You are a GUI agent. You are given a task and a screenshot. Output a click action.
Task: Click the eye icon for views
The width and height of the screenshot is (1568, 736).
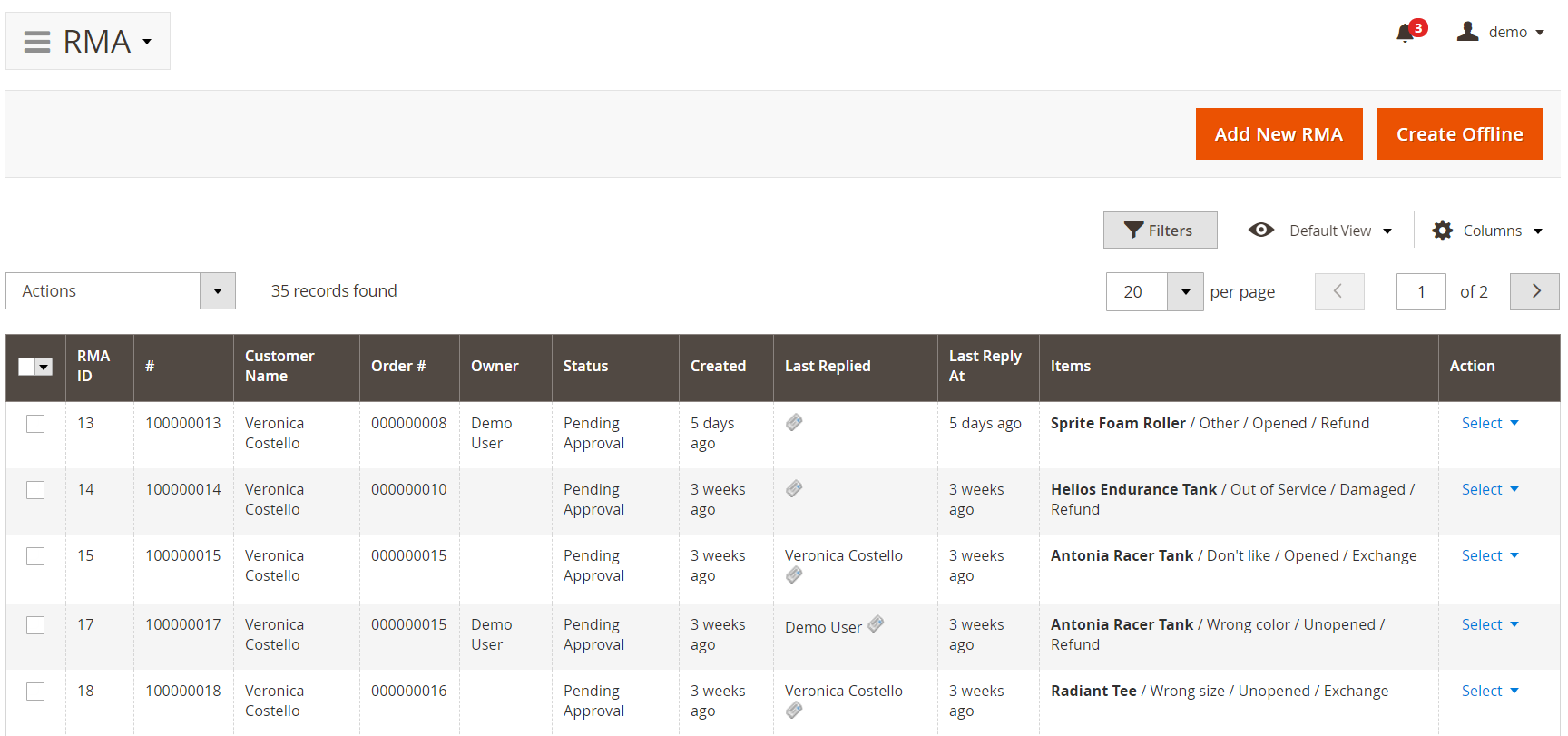(1260, 231)
